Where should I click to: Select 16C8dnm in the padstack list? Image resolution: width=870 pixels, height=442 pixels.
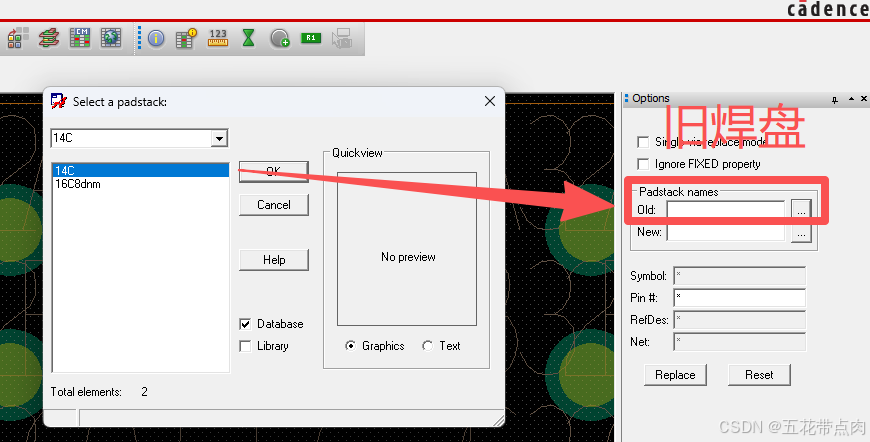click(x=140, y=184)
